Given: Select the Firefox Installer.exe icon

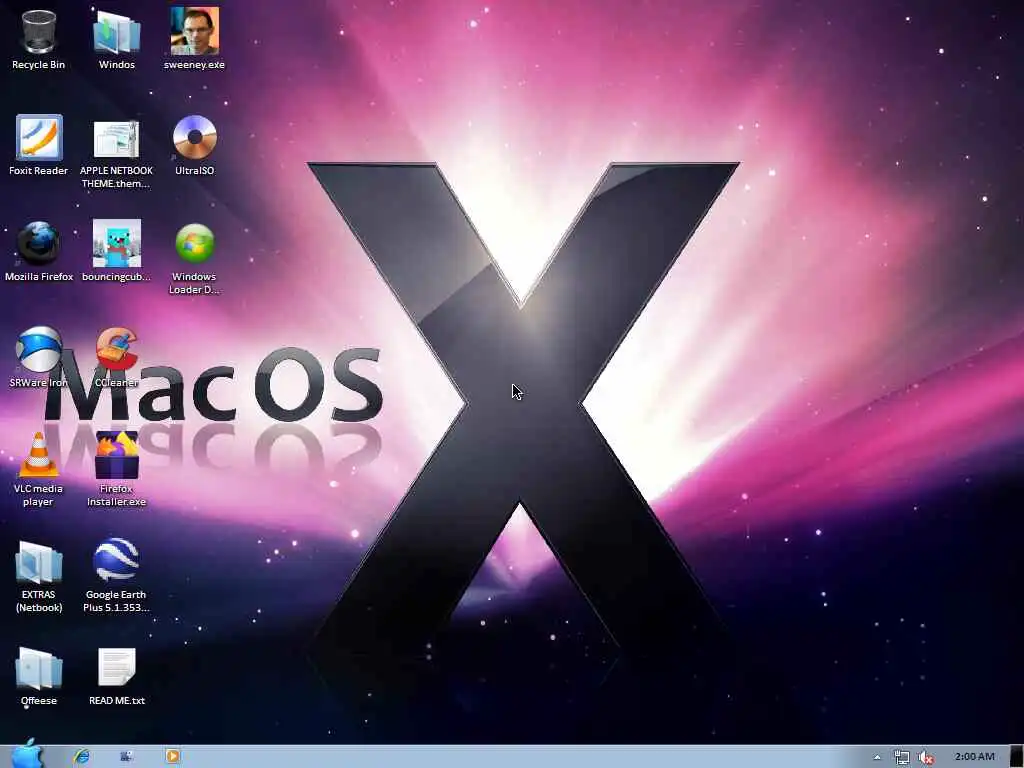Looking at the screenshot, I should [117, 455].
